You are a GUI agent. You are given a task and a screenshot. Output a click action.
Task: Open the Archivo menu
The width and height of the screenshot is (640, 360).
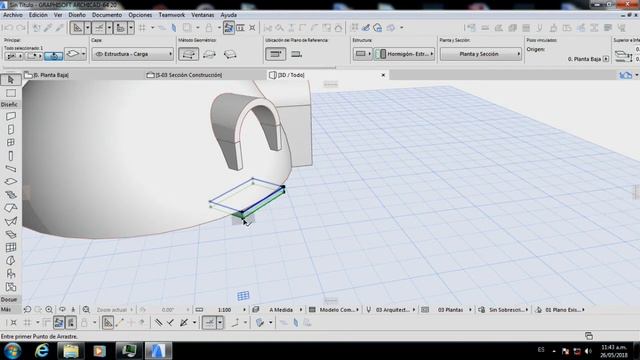click(x=13, y=15)
